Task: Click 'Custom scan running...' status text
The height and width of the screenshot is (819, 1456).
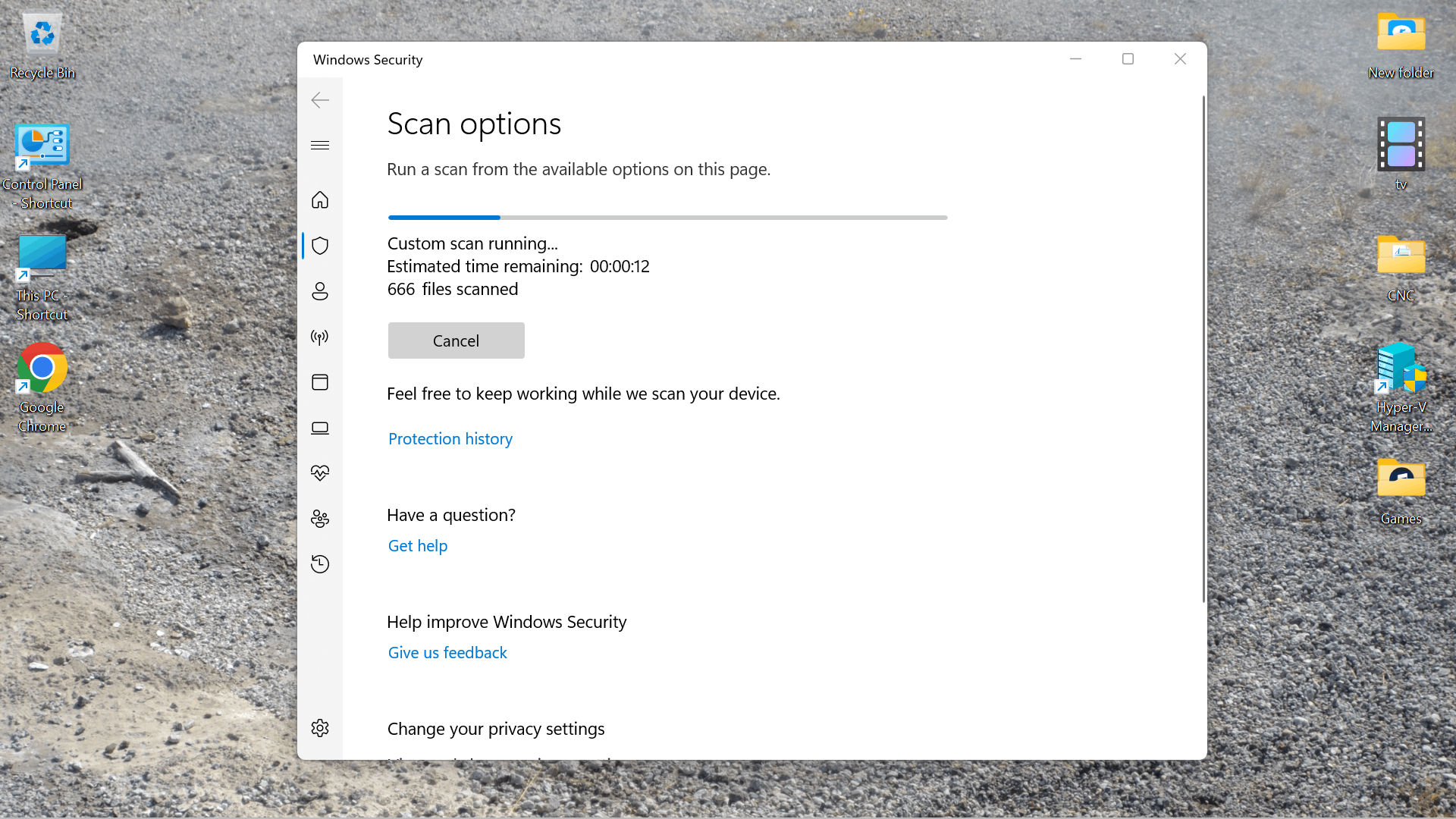Action: click(x=472, y=243)
